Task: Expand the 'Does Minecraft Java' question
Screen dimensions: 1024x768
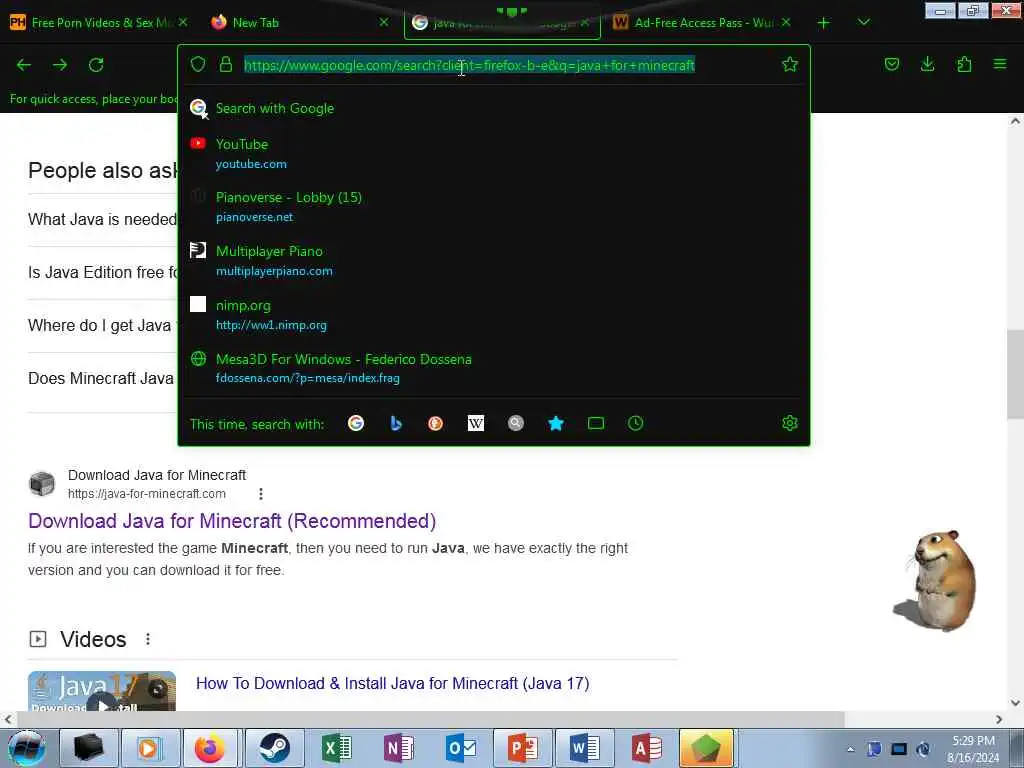Action: pos(102,378)
